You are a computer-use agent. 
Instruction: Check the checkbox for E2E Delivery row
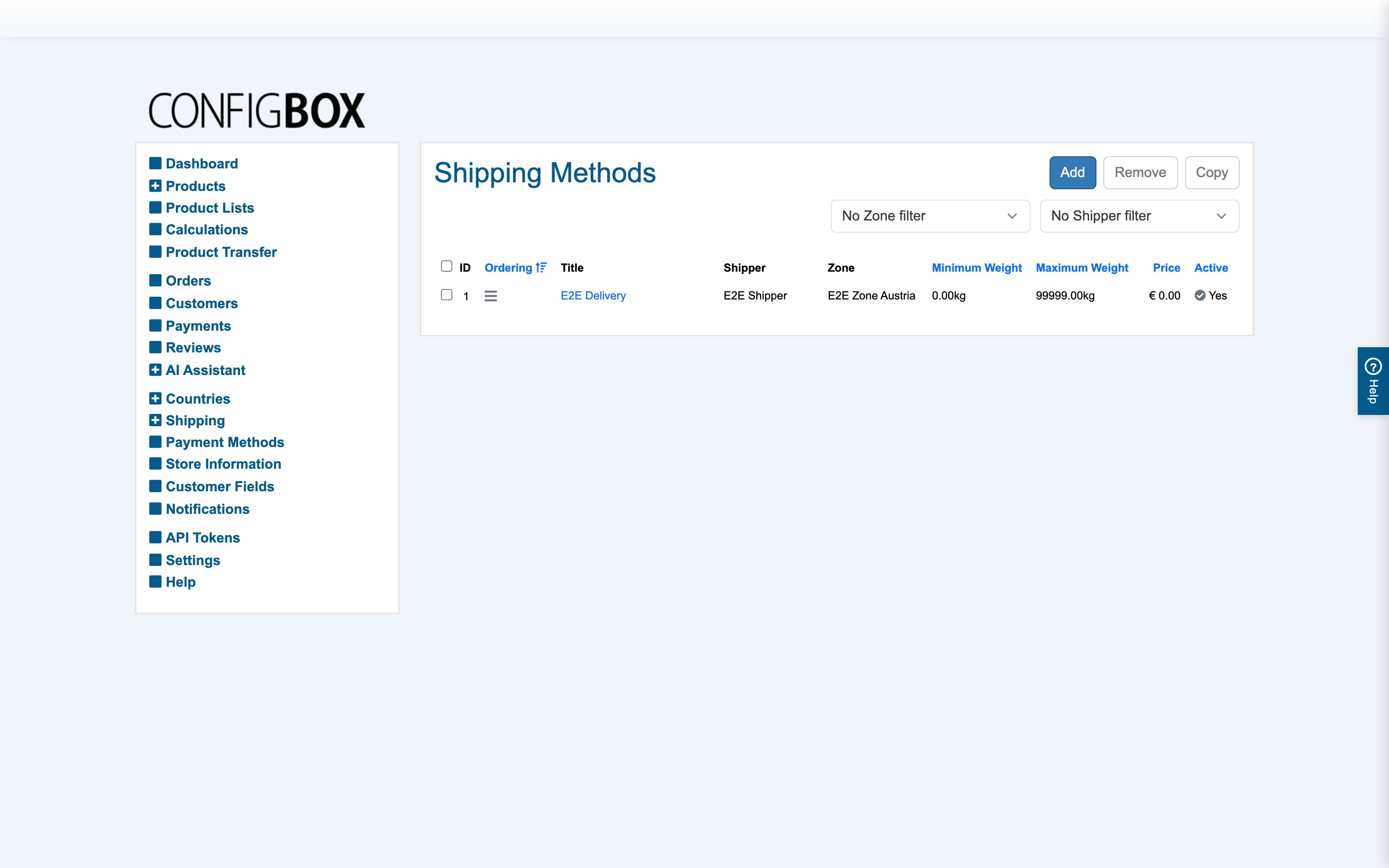pos(447,295)
